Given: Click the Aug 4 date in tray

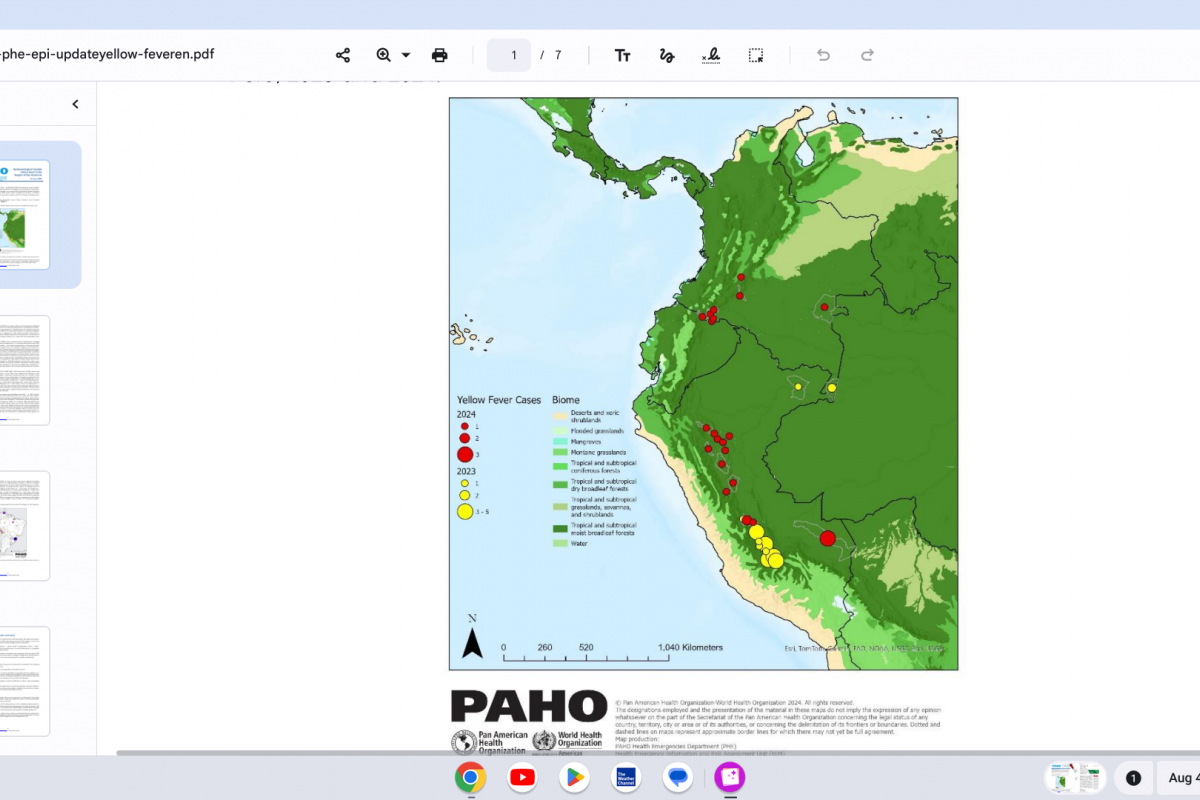Looking at the screenshot, I should [x=1180, y=778].
